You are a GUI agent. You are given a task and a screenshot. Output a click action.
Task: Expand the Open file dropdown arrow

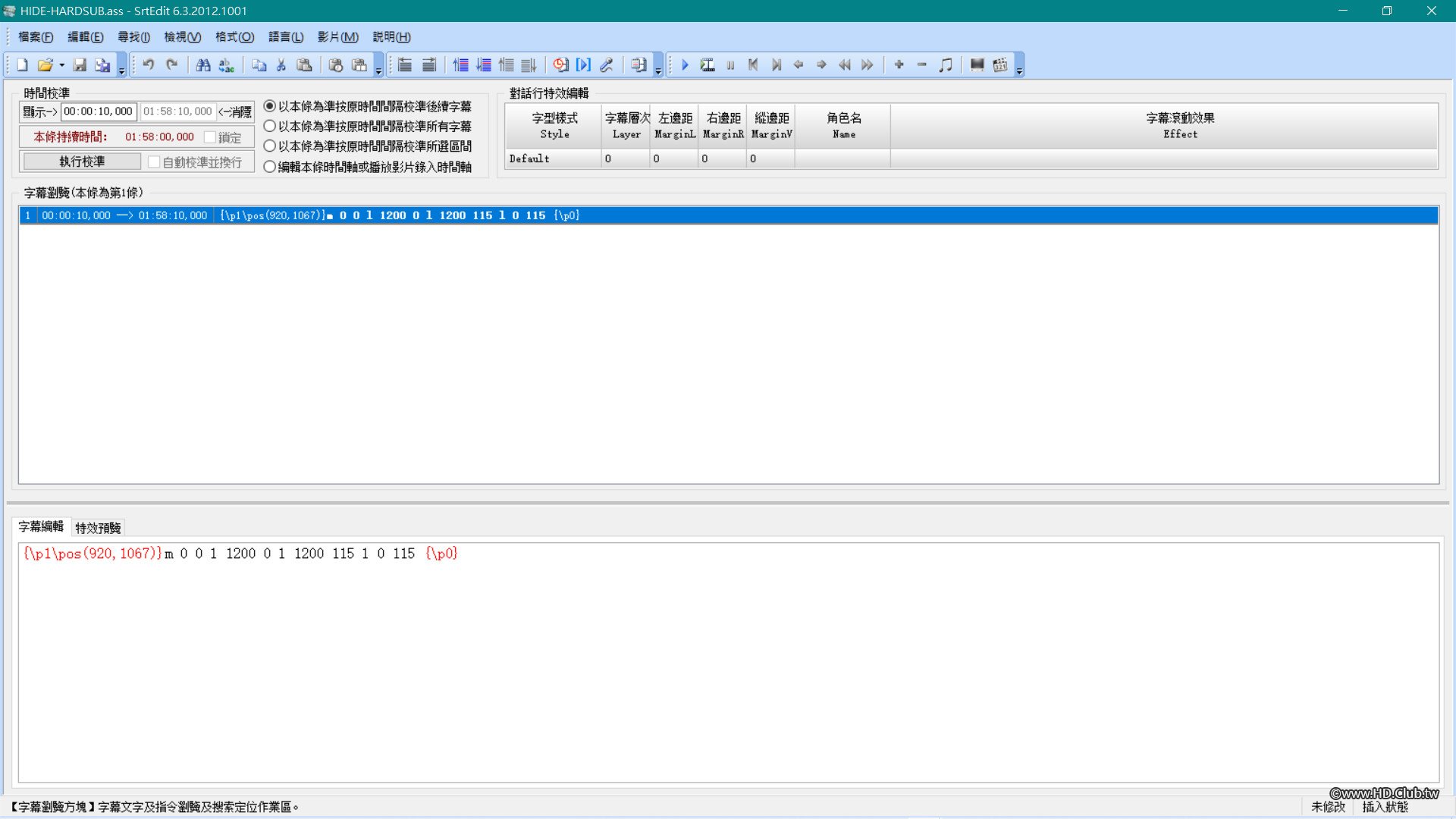tap(62, 65)
